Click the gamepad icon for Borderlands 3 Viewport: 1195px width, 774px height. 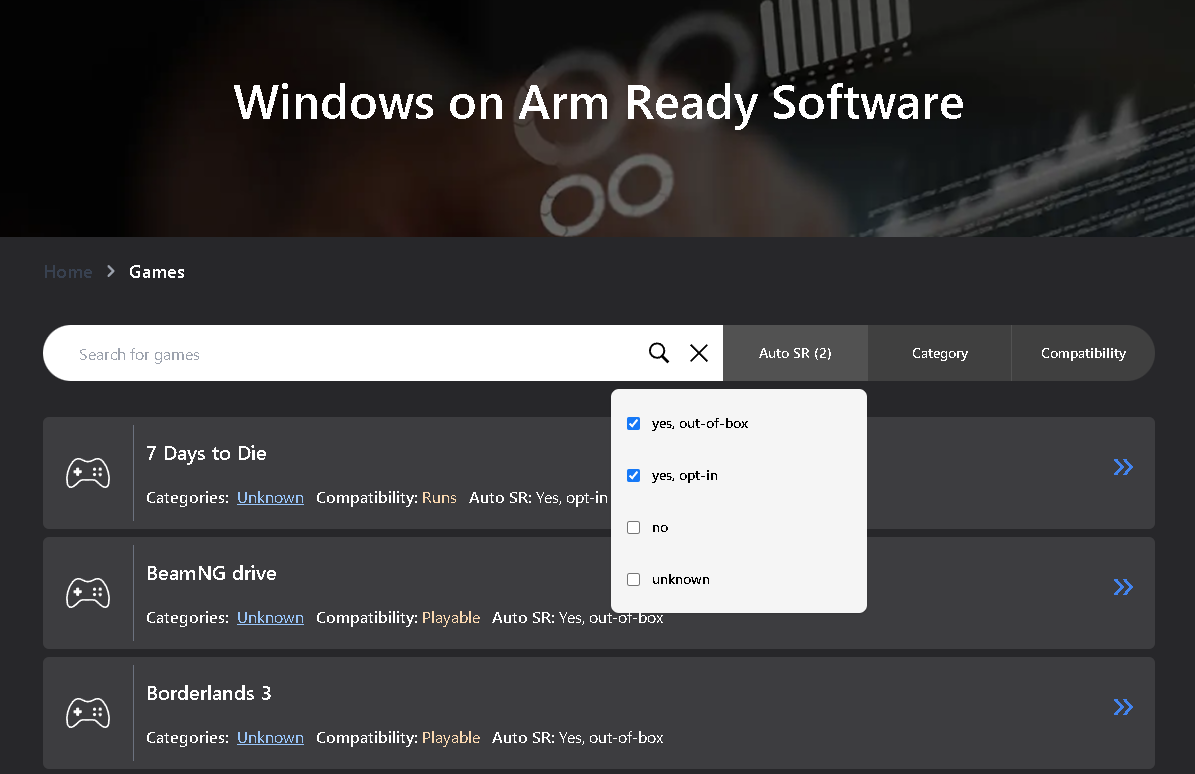coord(88,713)
